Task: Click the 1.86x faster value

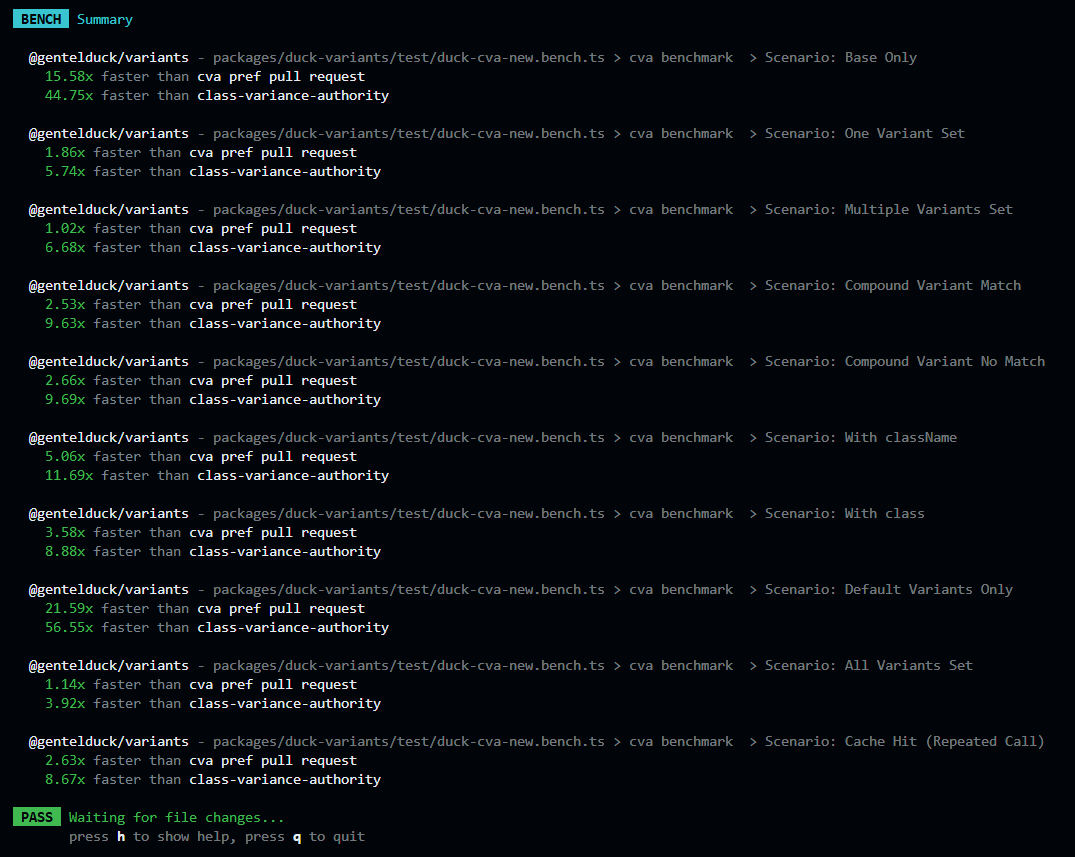Action: [65, 153]
